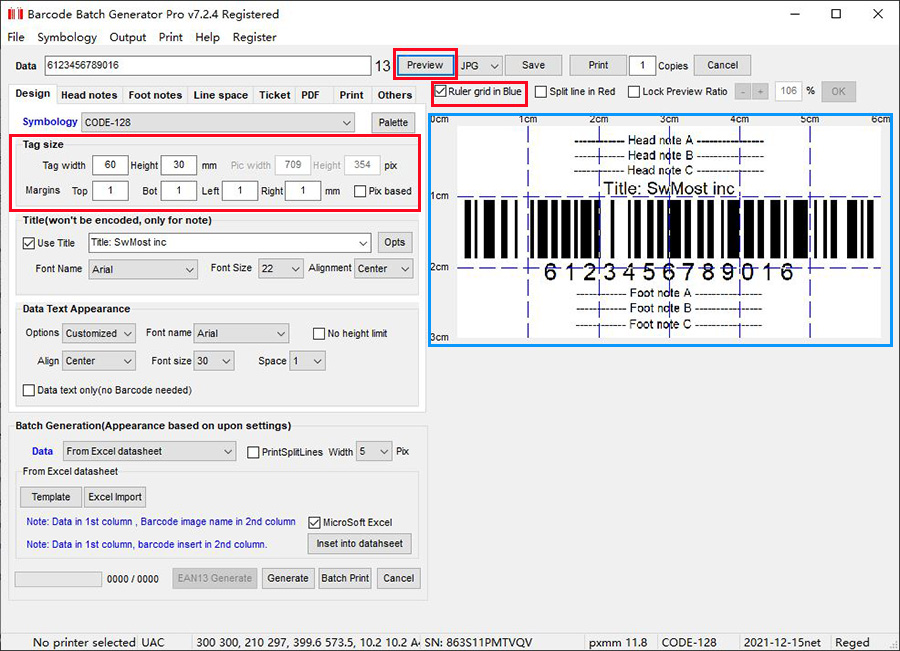The height and width of the screenshot is (651, 900).
Task: Open the Register menu
Action: point(254,37)
